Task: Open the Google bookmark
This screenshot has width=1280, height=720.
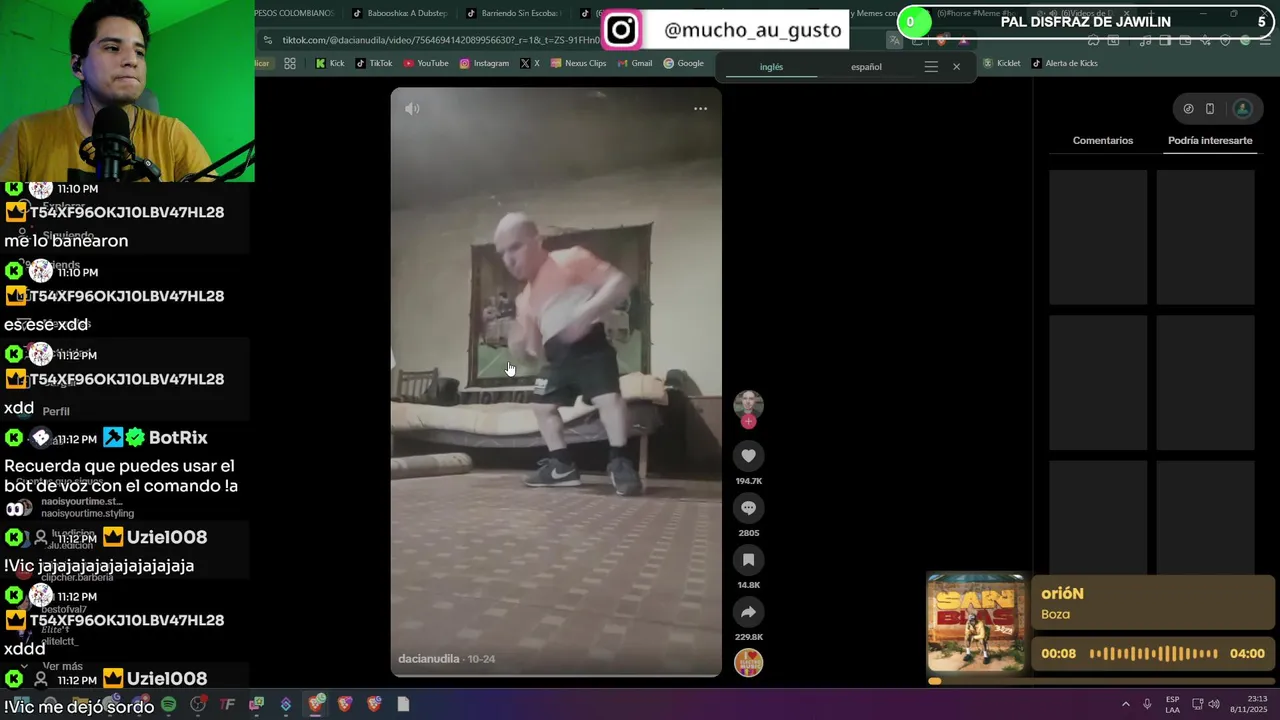Action: click(x=684, y=63)
